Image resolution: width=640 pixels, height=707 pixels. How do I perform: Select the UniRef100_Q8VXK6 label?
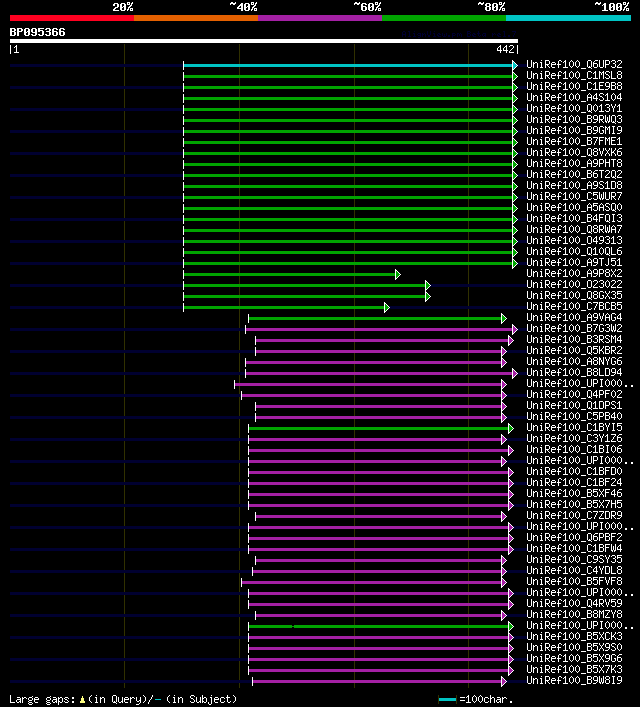click(574, 152)
